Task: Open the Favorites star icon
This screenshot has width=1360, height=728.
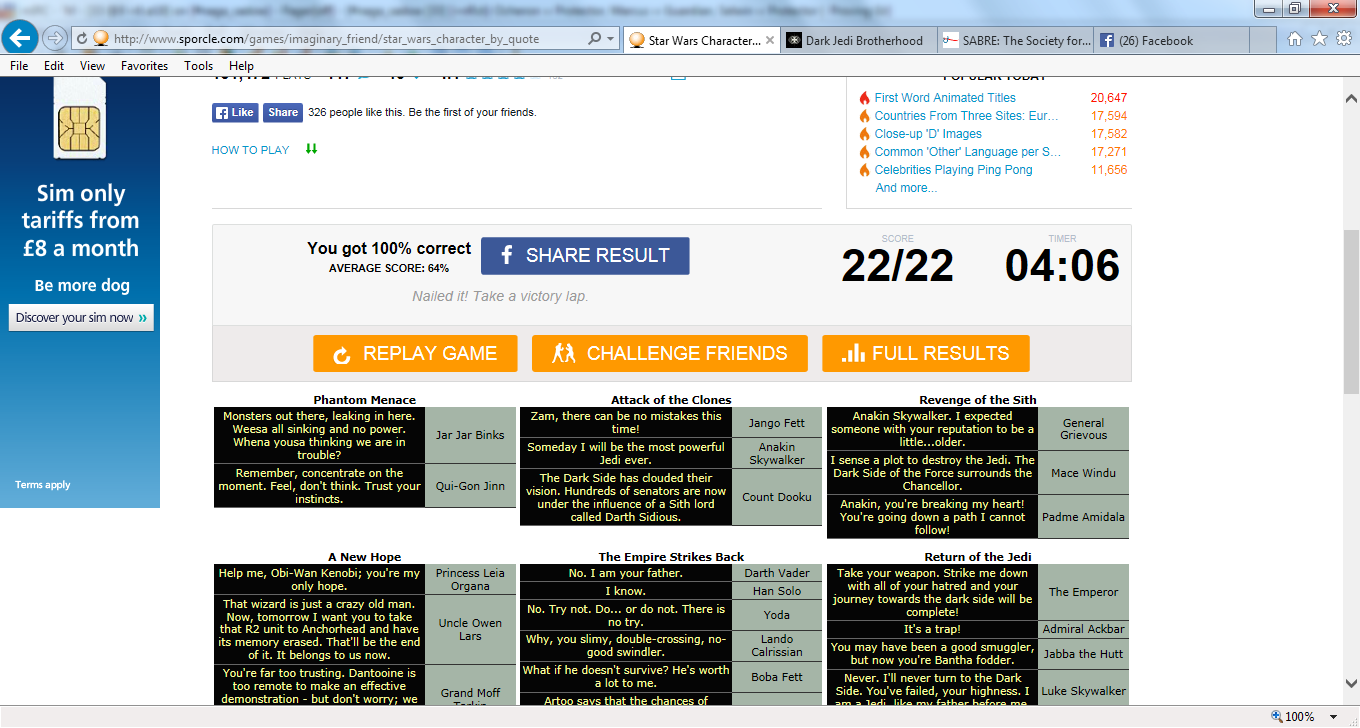Action: [1319, 39]
